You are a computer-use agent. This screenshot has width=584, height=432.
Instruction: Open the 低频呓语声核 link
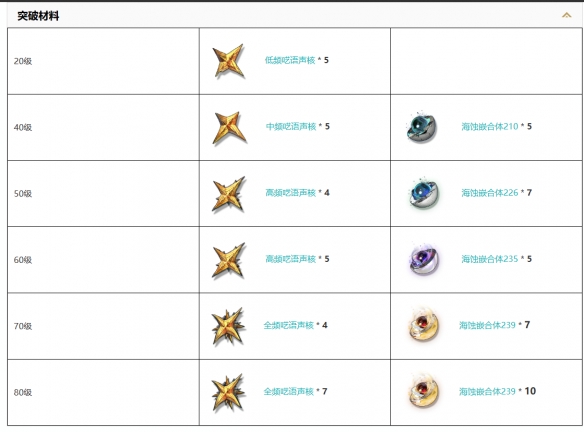[x=290, y=60]
